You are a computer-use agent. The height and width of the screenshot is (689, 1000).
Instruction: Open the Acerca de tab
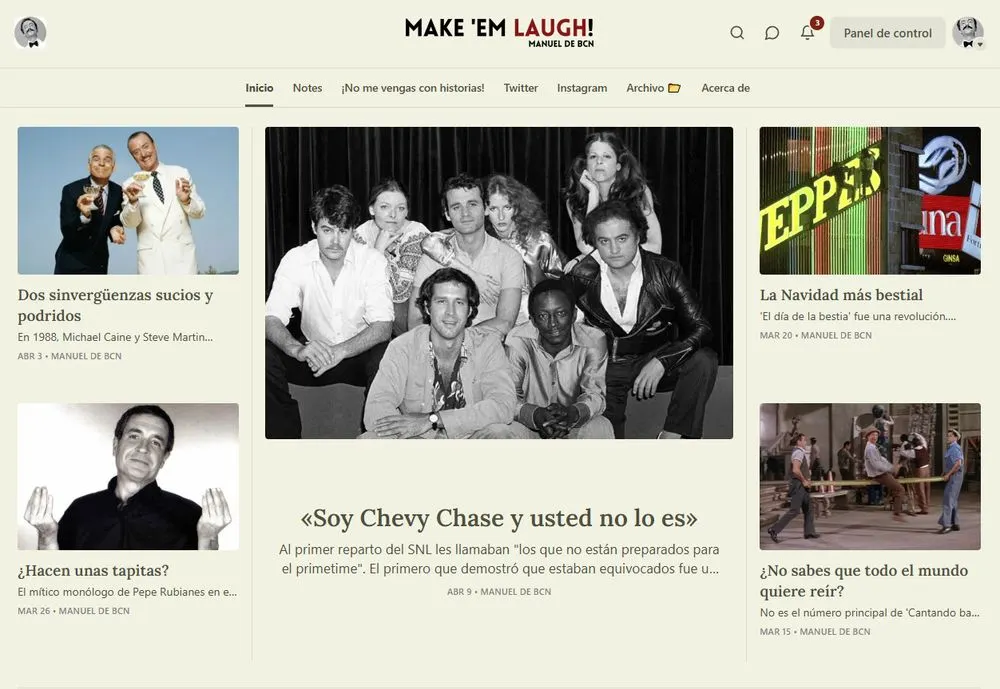(725, 88)
